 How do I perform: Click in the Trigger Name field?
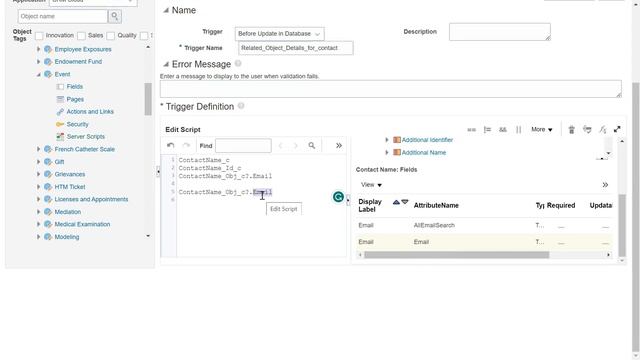(296, 48)
